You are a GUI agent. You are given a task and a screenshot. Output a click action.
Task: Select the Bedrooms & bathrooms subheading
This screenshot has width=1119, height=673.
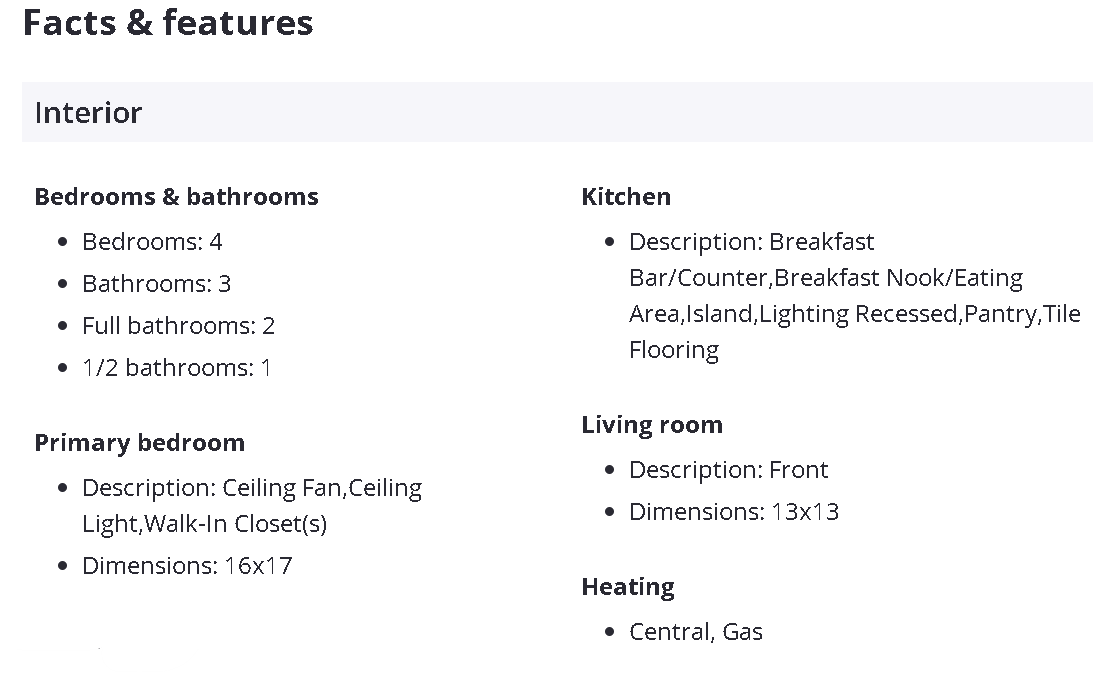tap(176, 196)
